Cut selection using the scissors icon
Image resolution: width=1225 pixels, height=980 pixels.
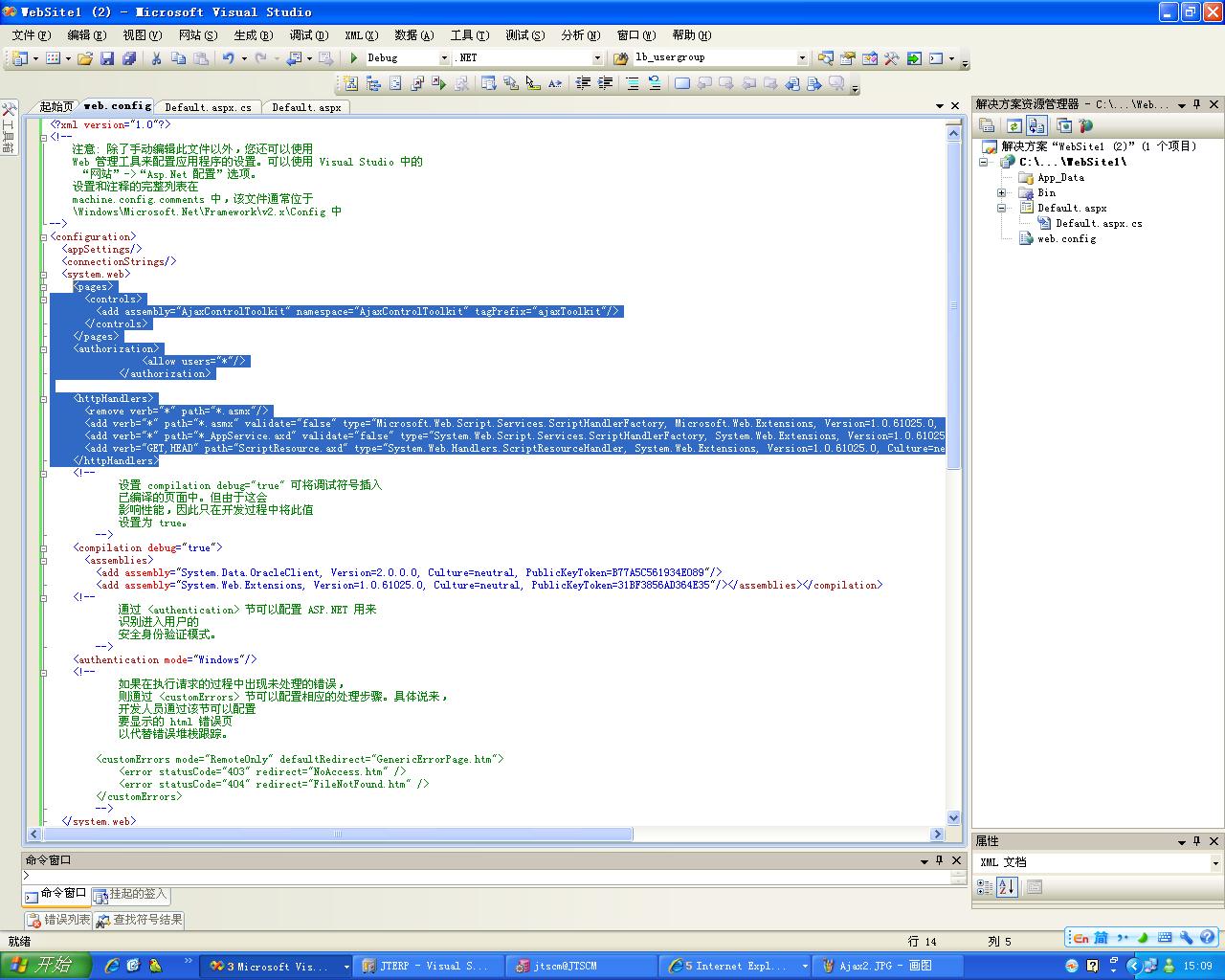point(156,58)
